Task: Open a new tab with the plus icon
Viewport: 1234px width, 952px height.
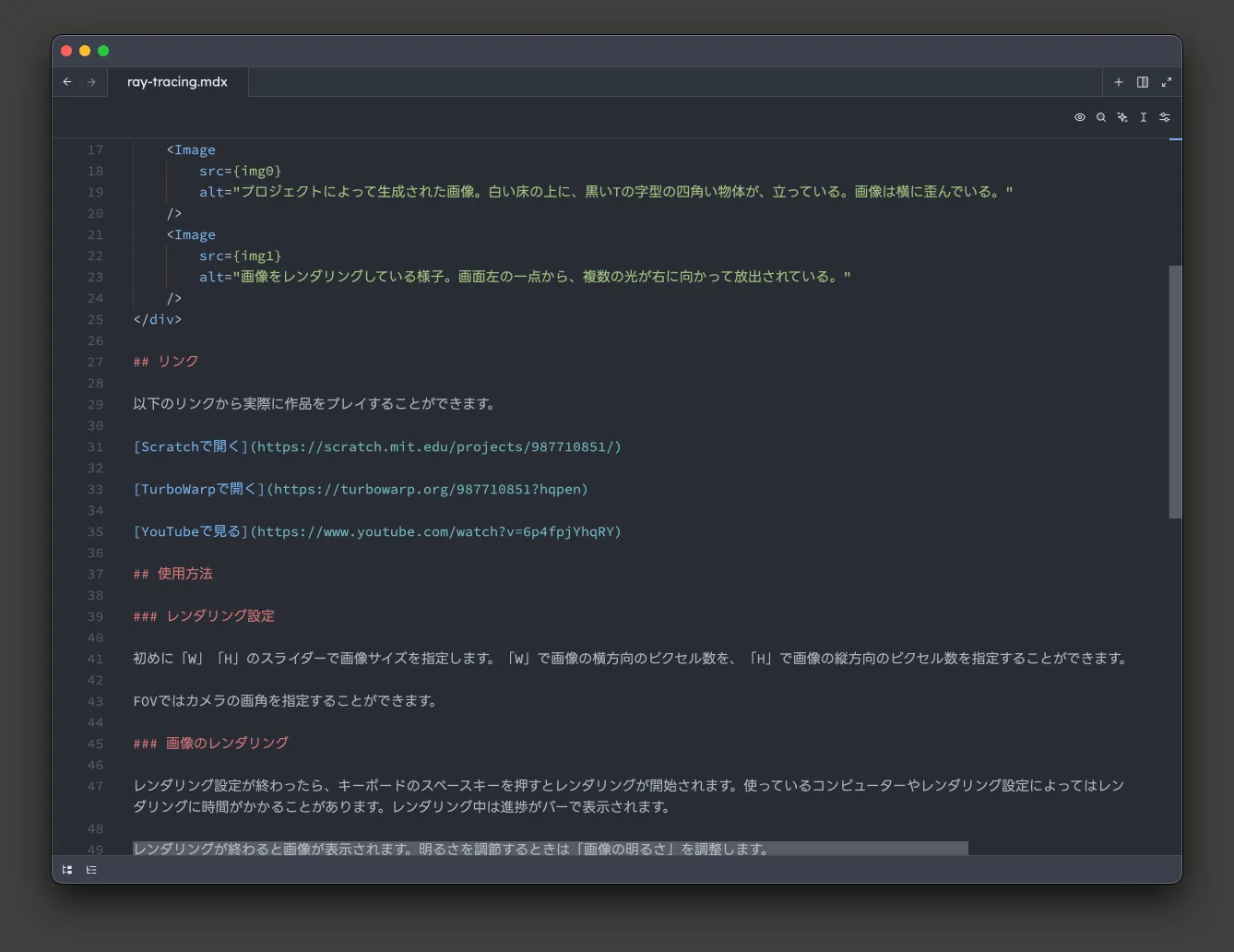Action: [1118, 82]
